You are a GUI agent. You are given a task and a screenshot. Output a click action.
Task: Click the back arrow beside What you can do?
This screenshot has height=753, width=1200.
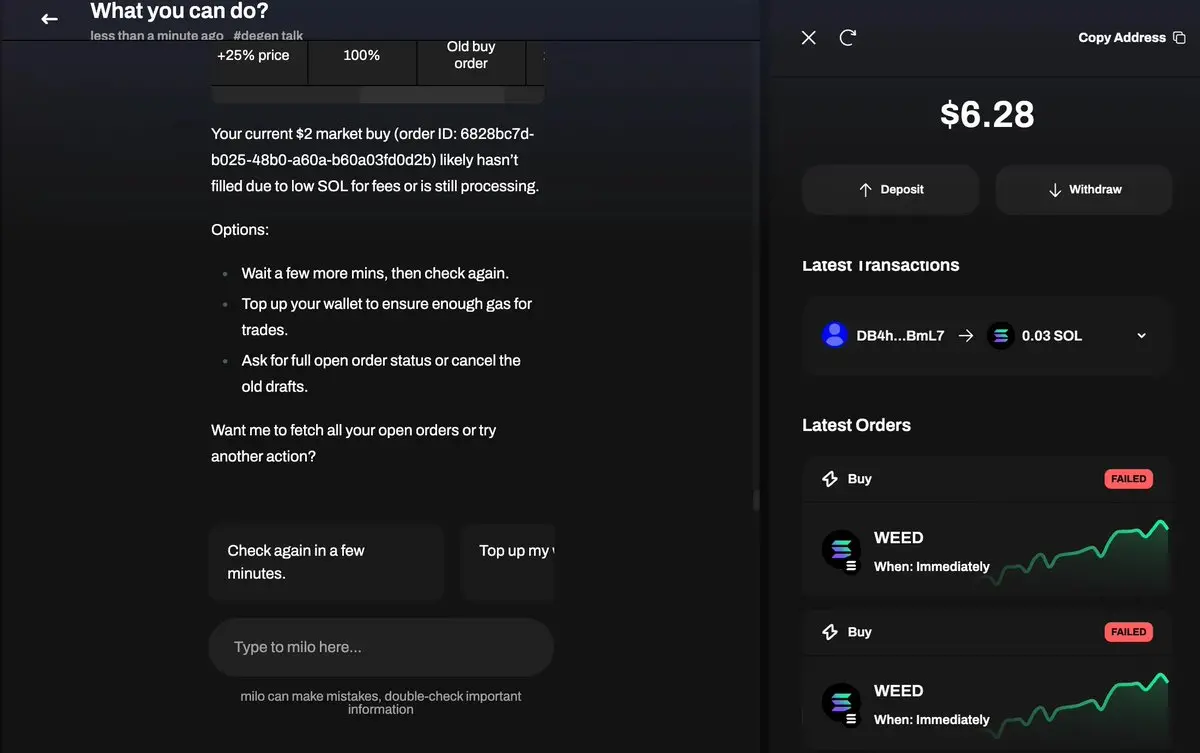pyautogui.click(x=49, y=18)
